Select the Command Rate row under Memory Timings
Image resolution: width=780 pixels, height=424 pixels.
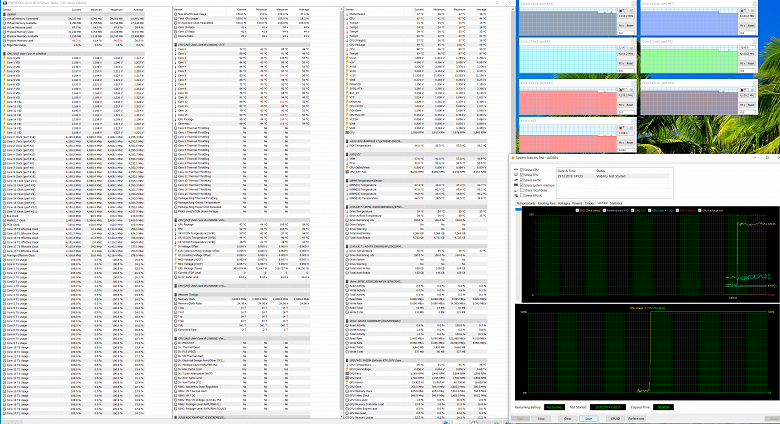[x=242, y=329]
